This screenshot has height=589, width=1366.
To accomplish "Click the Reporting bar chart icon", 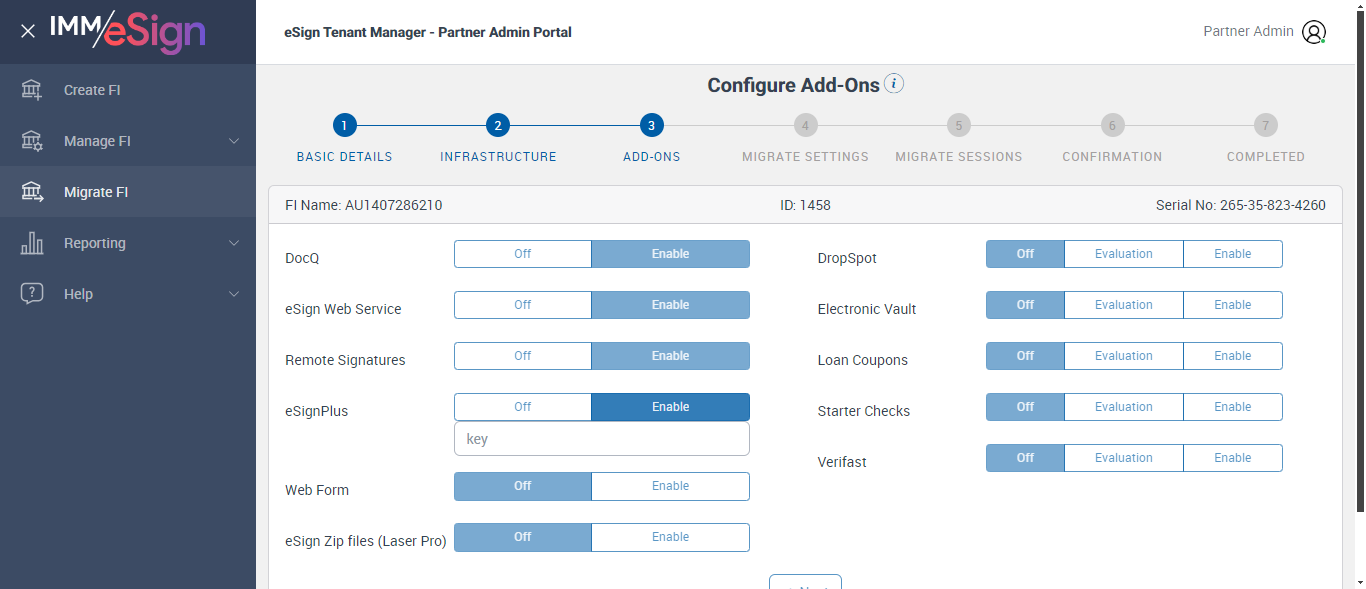I will (x=32, y=243).
